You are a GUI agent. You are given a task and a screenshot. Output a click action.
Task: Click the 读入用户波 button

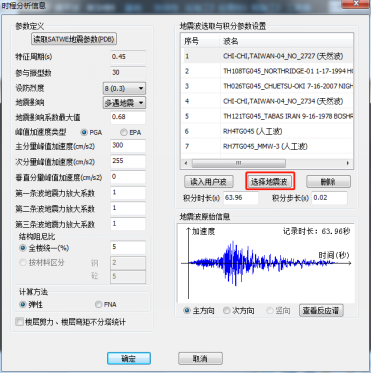[x=209, y=182]
